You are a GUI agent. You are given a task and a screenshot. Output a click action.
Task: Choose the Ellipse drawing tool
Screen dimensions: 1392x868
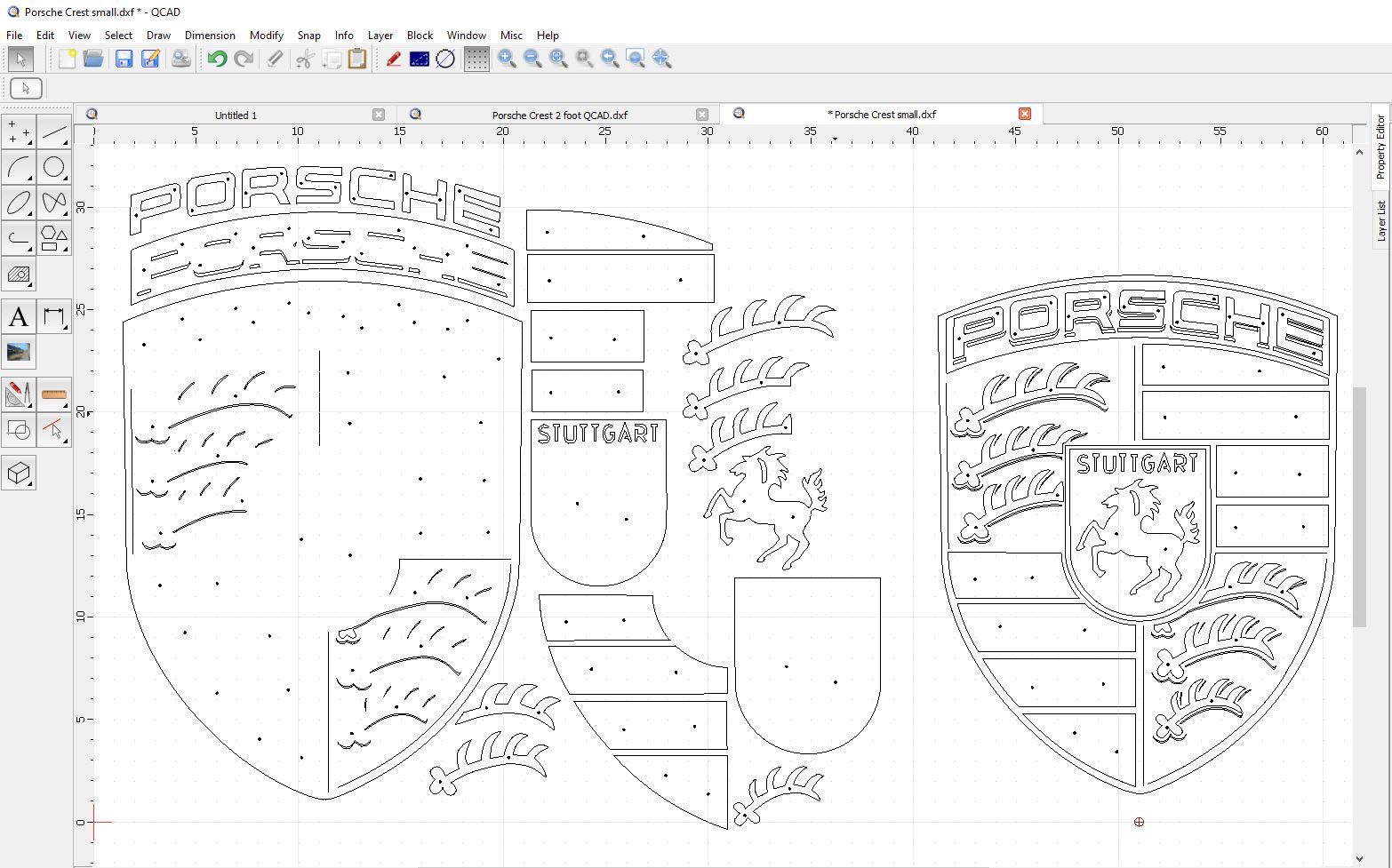(19, 203)
